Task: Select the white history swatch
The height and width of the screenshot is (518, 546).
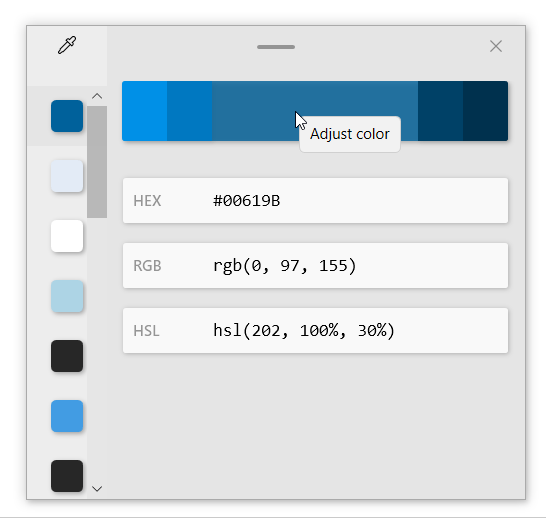Action: (x=67, y=236)
